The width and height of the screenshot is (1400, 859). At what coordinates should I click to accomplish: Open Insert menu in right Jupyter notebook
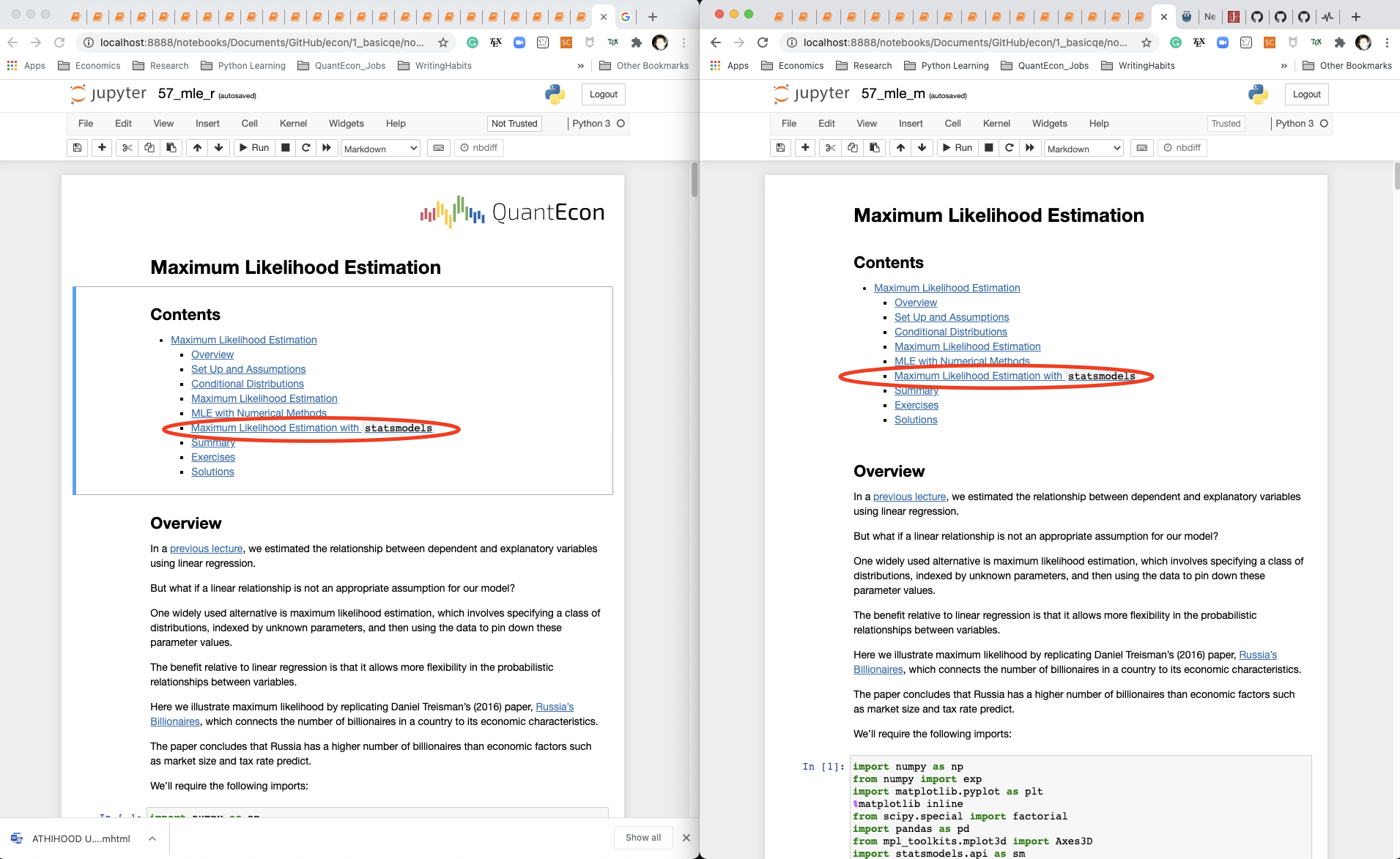pyautogui.click(x=911, y=124)
